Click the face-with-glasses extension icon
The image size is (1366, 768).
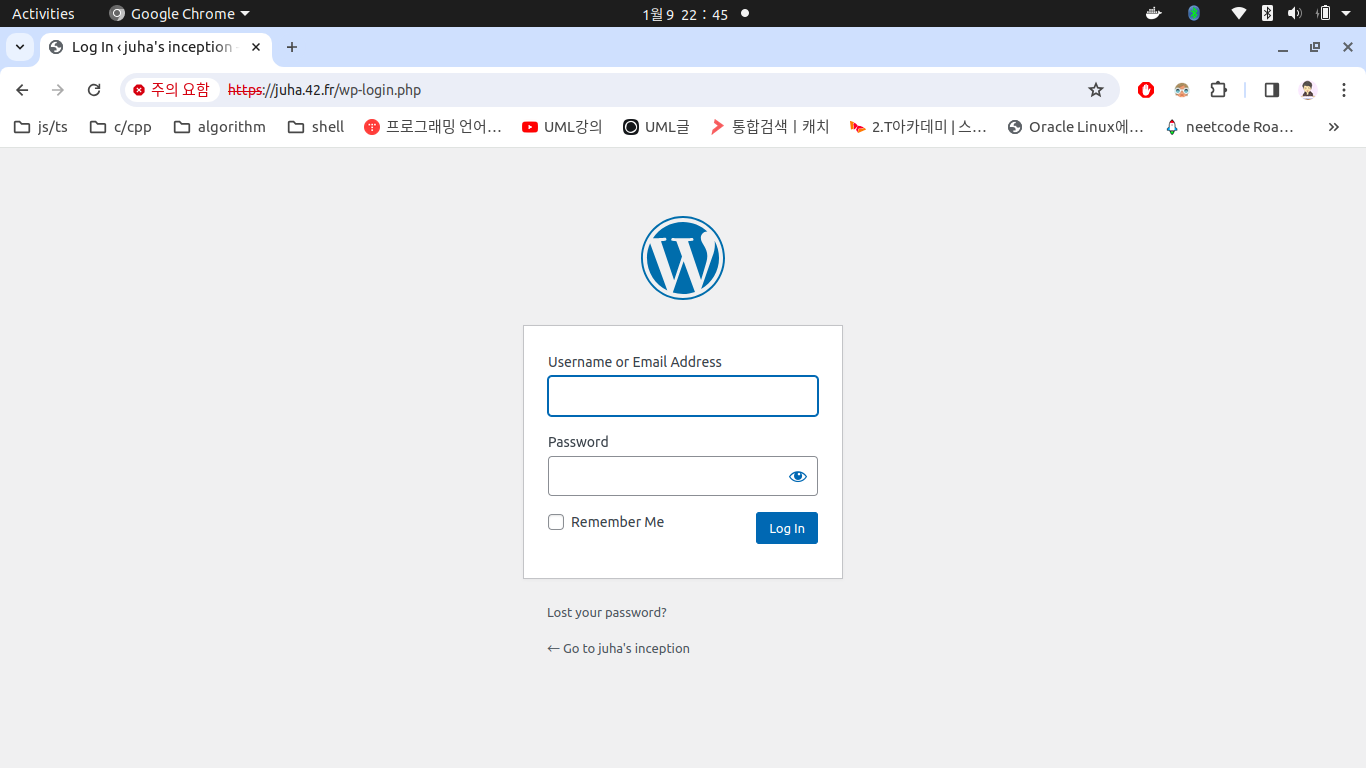click(x=1182, y=90)
